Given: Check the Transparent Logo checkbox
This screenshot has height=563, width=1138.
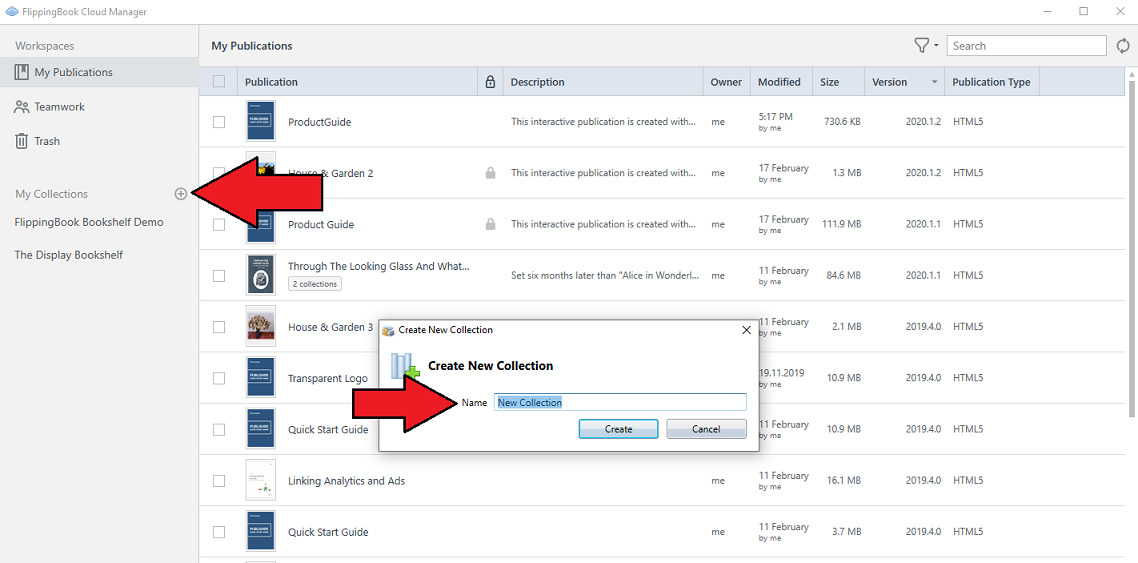Looking at the screenshot, I should [218, 378].
